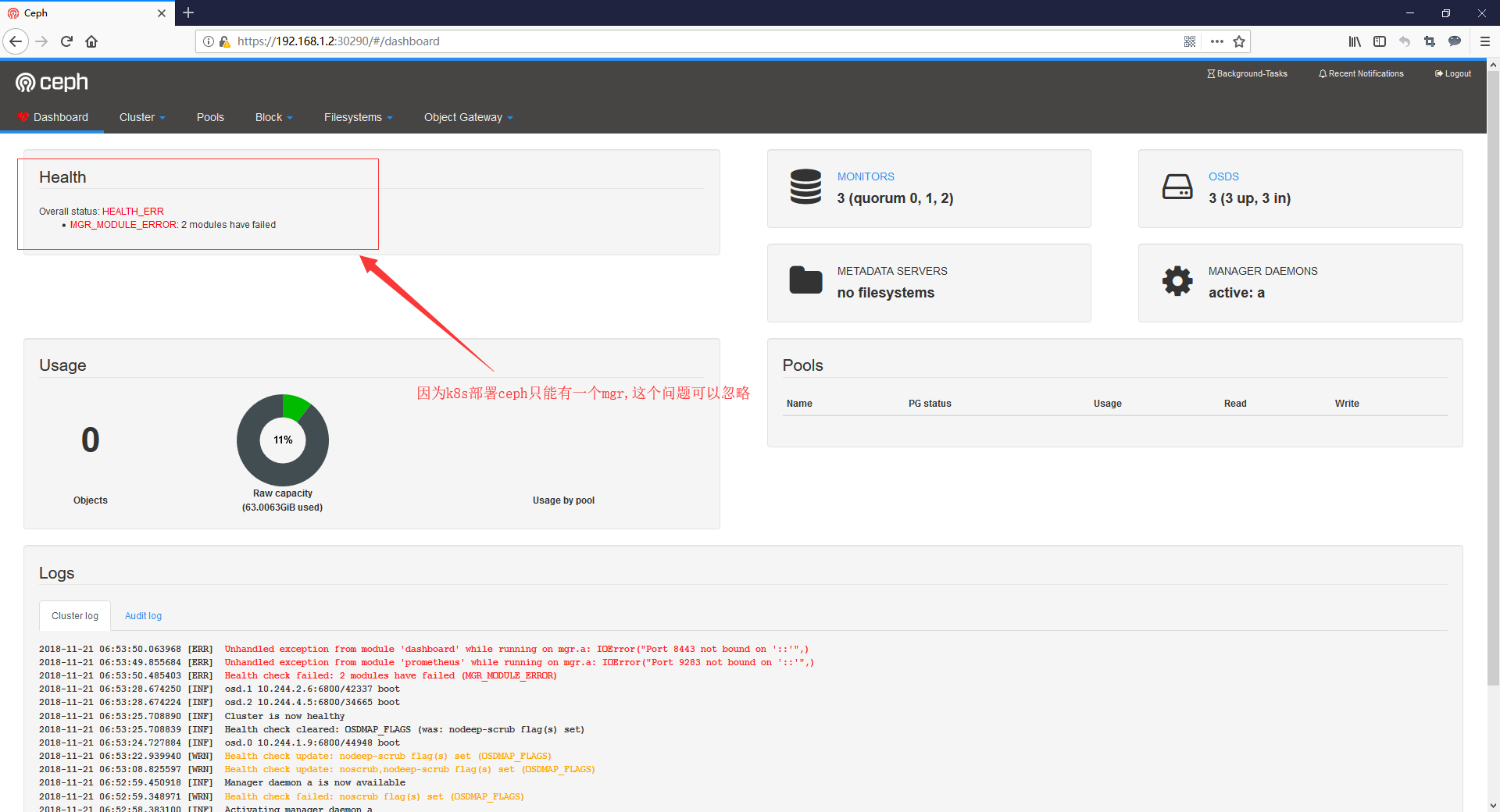Click the 'osd.1 10.244.2.6' boot log line
The width and height of the screenshot is (1500, 812).
(220, 689)
